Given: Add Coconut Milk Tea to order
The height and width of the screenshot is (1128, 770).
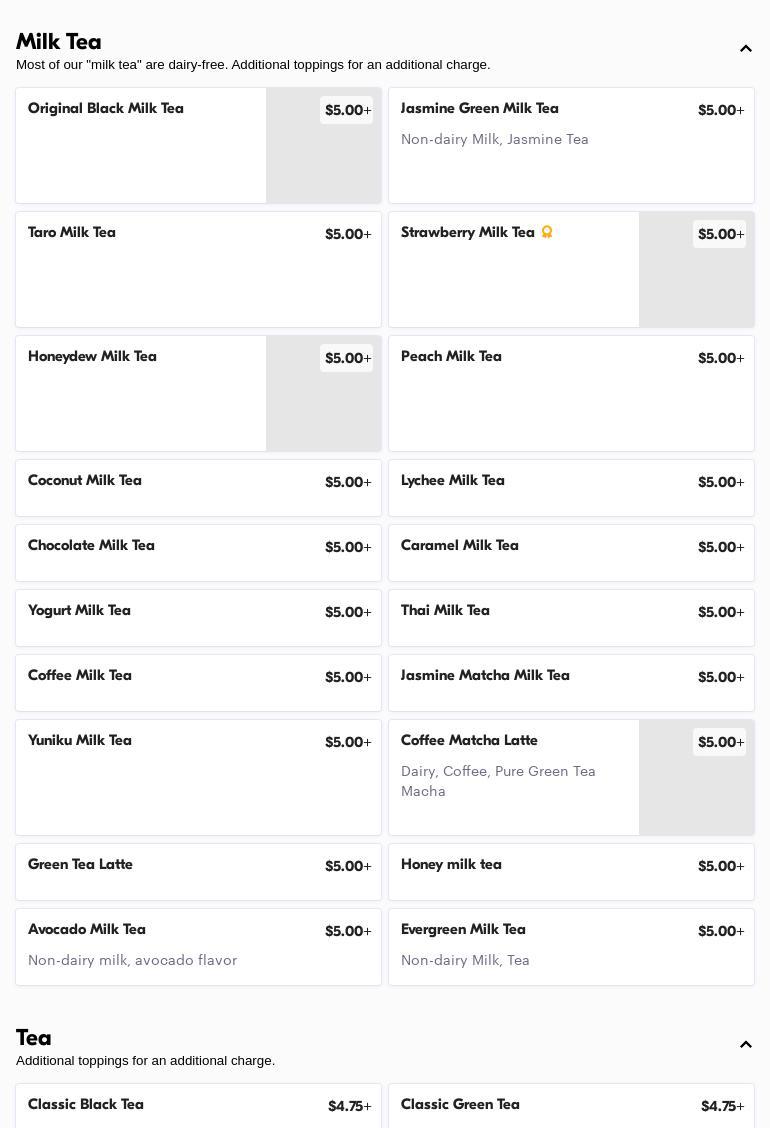Looking at the screenshot, I should click(x=198, y=488).
